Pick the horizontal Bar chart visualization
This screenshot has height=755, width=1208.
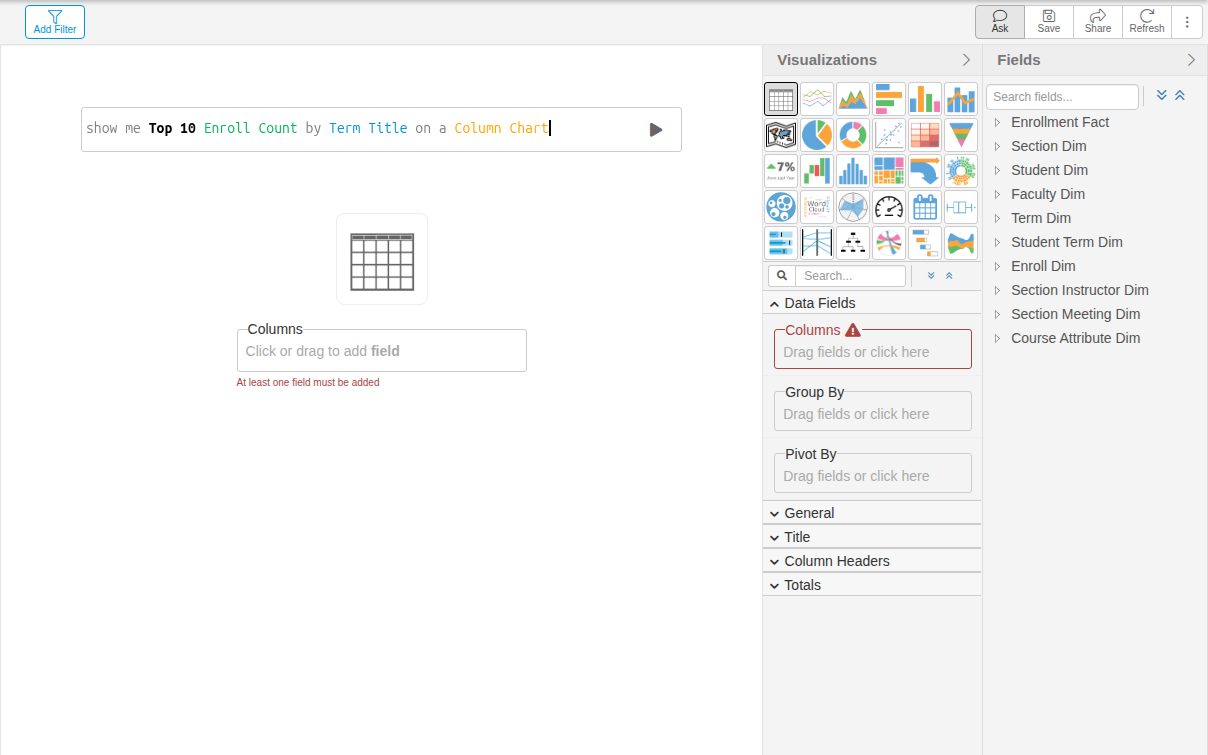click(889, 99)
